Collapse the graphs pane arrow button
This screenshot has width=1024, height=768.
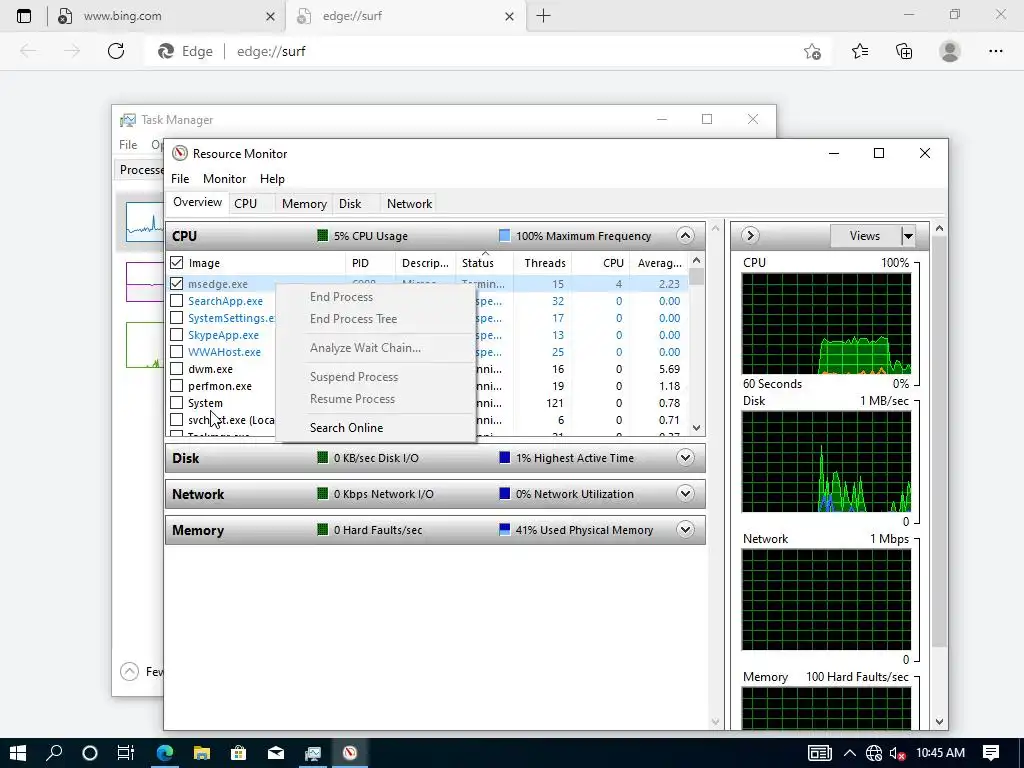pos(750,236)
